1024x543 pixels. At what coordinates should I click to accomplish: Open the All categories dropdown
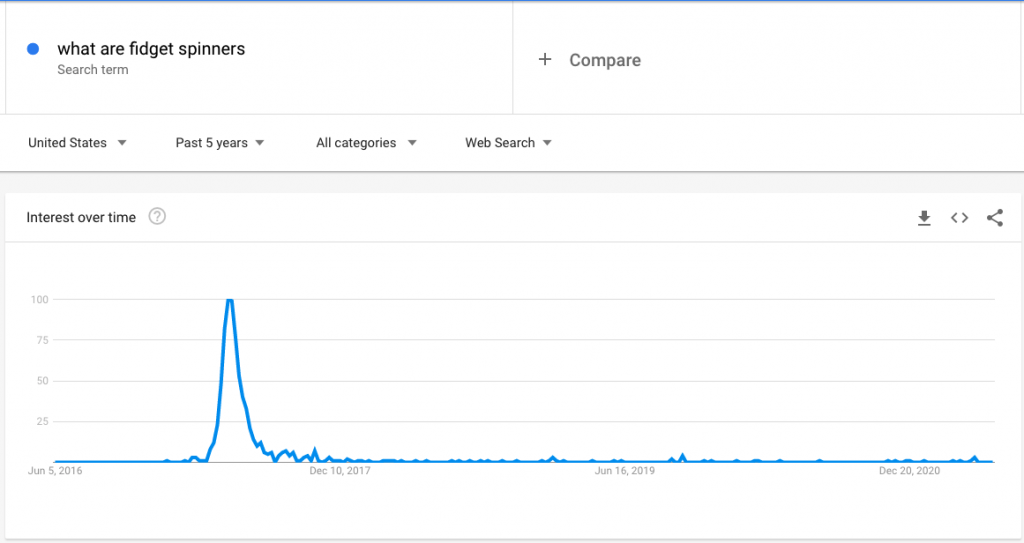point(366,143)
